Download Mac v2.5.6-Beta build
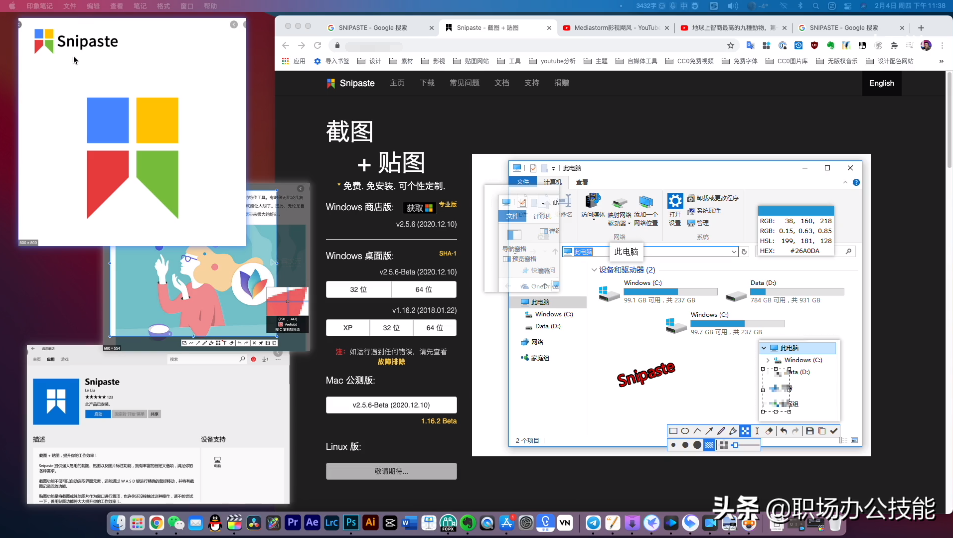Viewport: 953px width, 538px height. click(x=391, y=405)
